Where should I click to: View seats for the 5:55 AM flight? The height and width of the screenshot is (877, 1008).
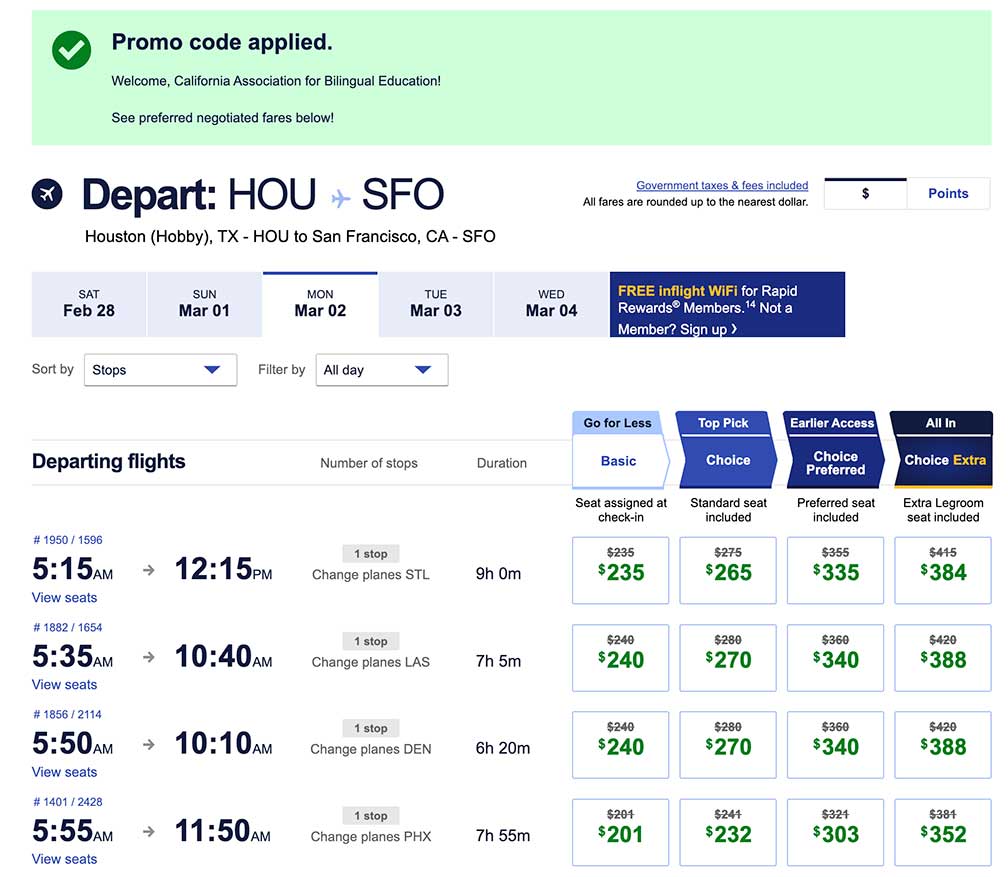pos(64,859)
